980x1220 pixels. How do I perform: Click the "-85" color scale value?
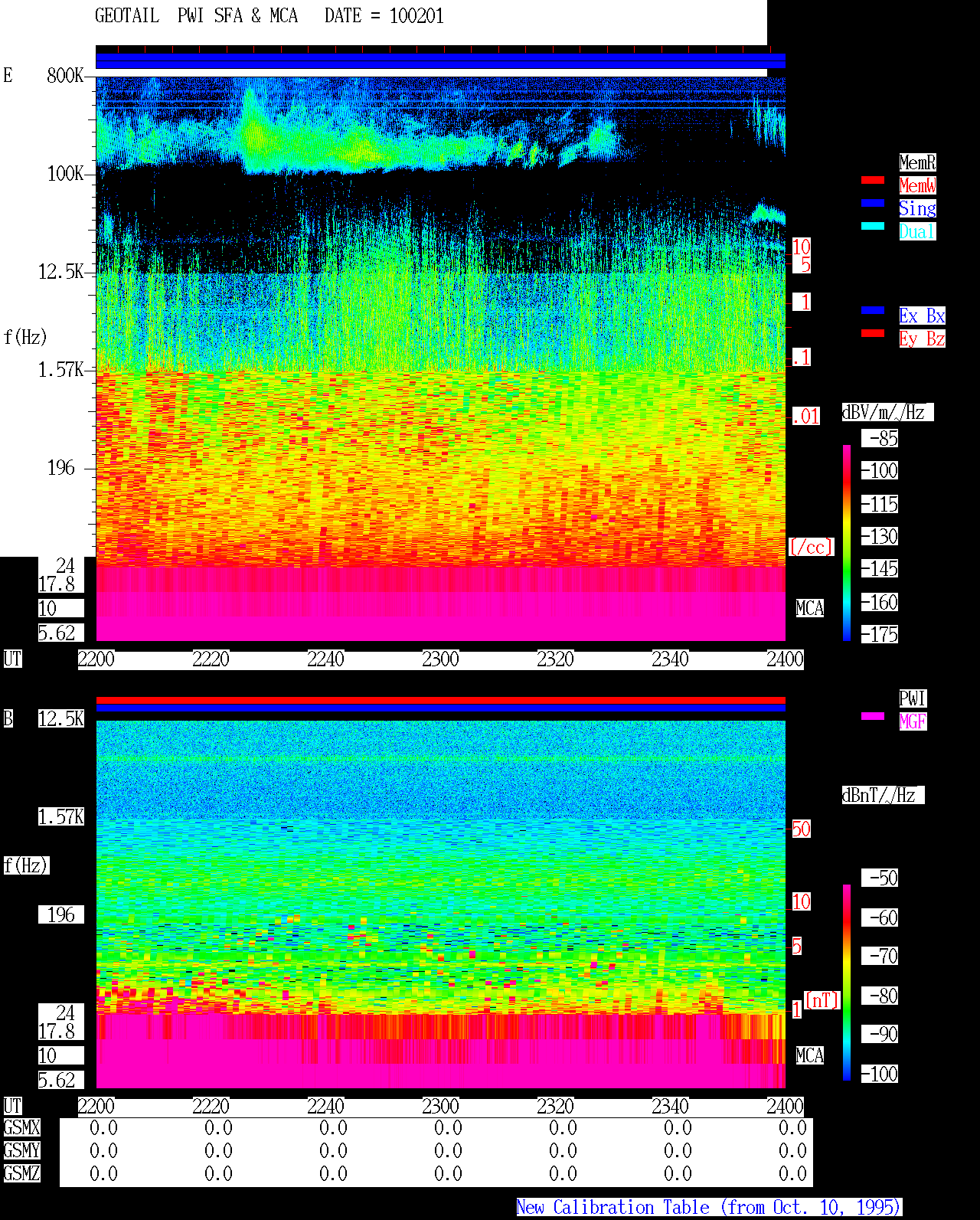pos(880,438)
